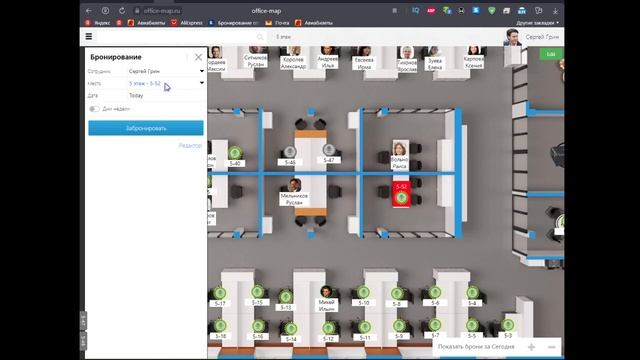Reload the office-map page
Screen dimensions: 640x360
pyautogui.click(x=122, y=11)
